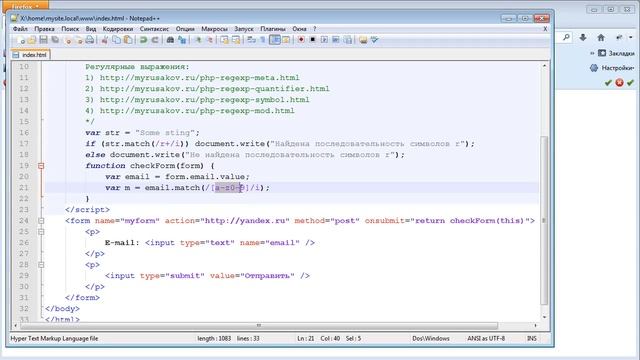Toggle the highlighted indent guide button
The height and width of the screenshot is (360, 640).
pos(275,40)
